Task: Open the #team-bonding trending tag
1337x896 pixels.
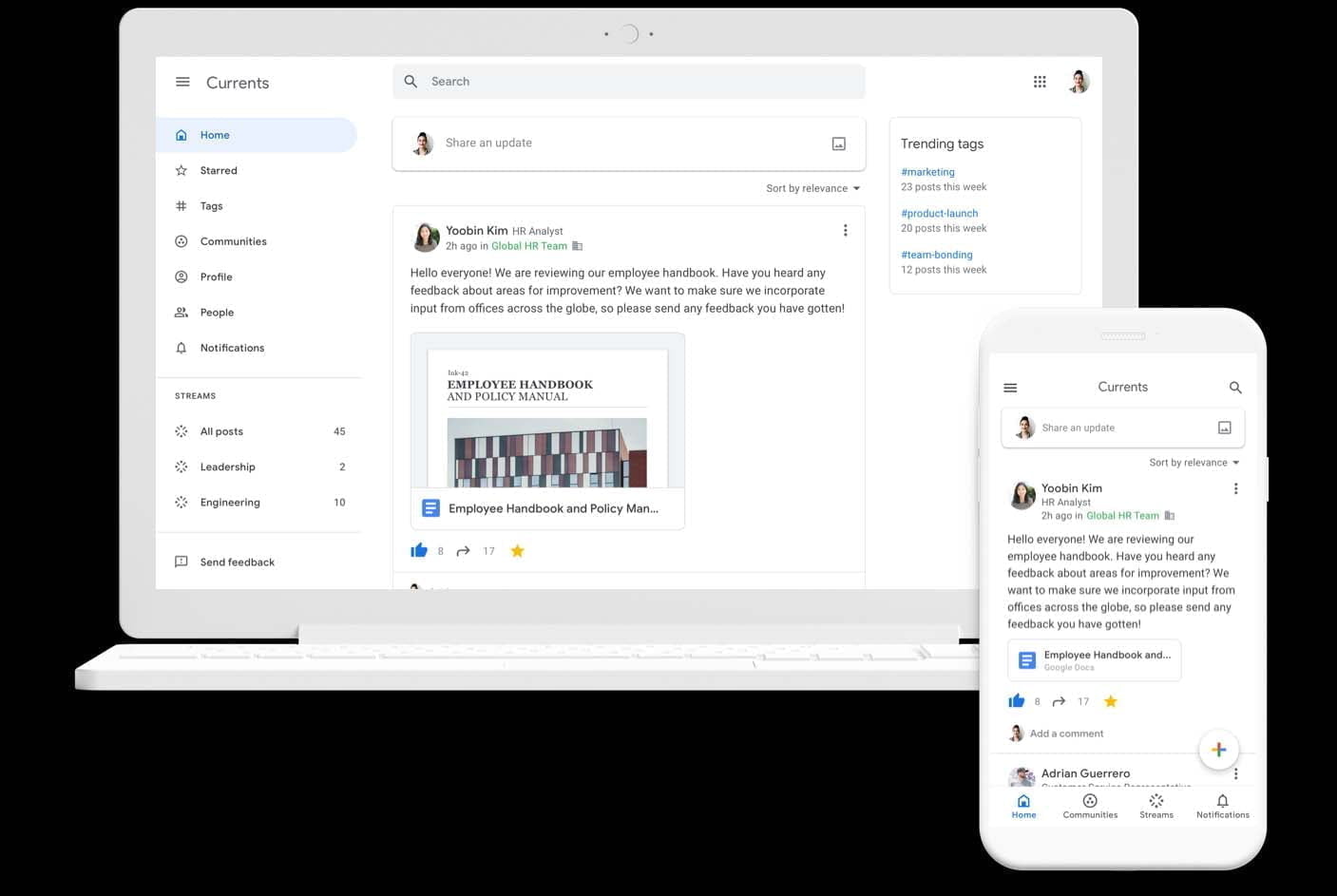Action: (x=936, y=255)
